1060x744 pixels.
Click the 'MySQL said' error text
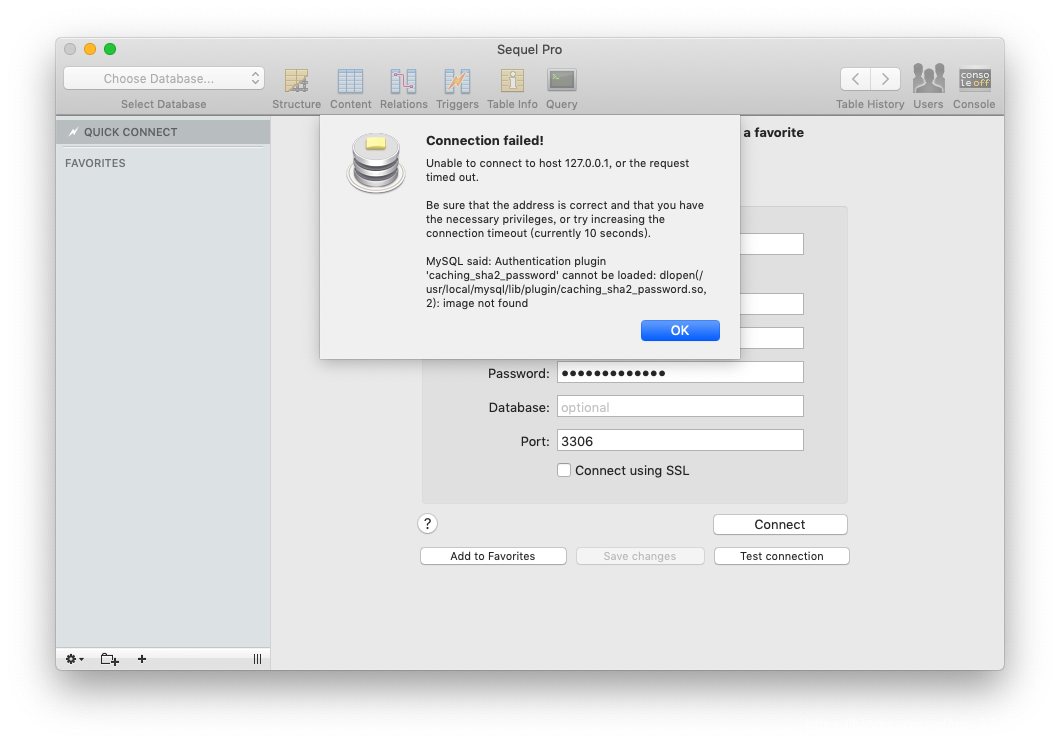coord(567,282)
